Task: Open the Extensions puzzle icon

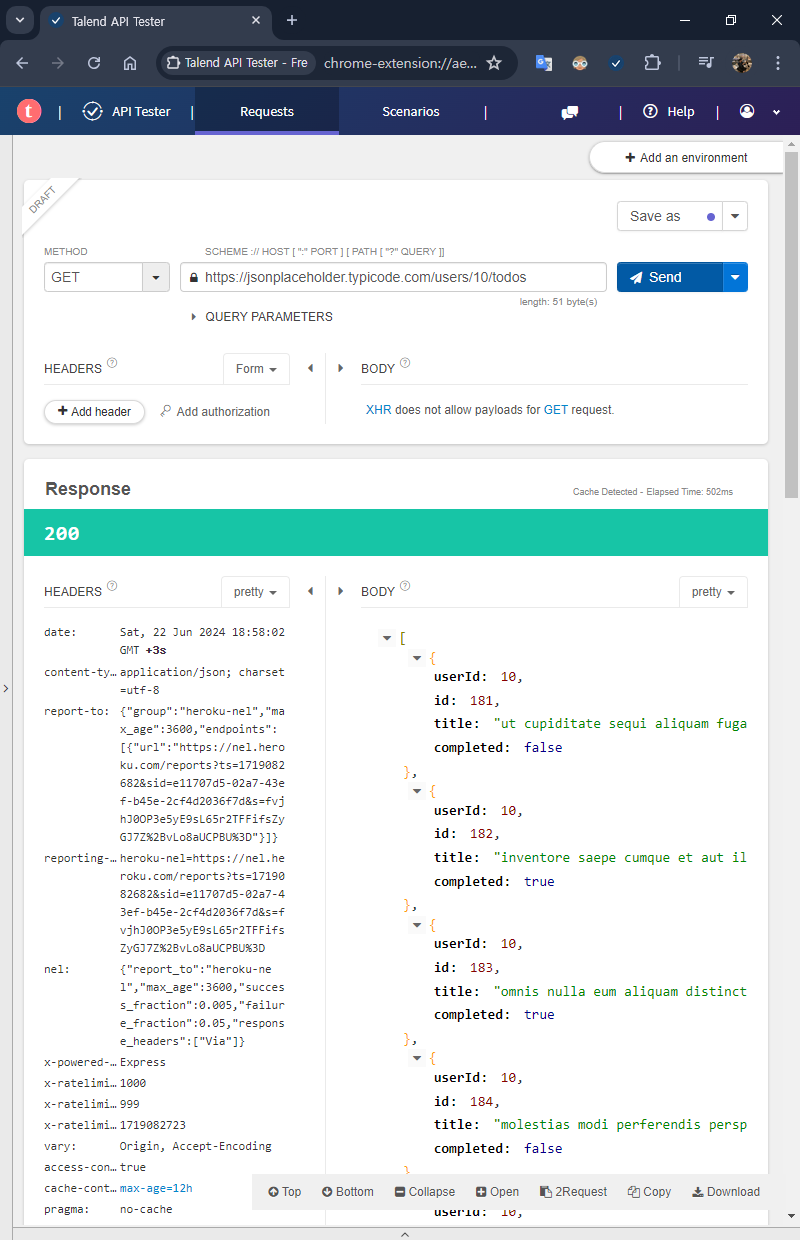Action: 652,62
